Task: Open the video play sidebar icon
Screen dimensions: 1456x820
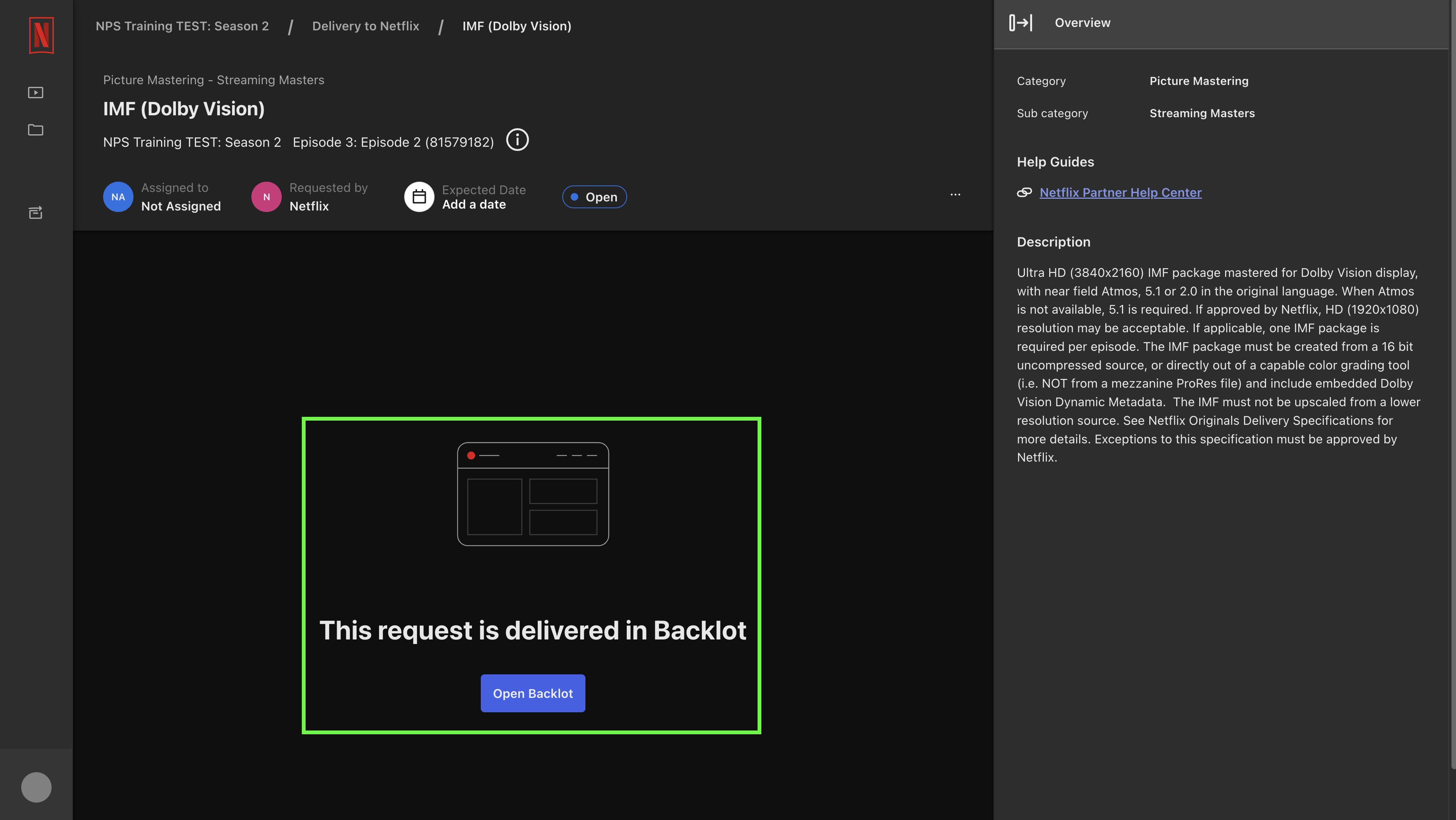Action: [36, 92]
